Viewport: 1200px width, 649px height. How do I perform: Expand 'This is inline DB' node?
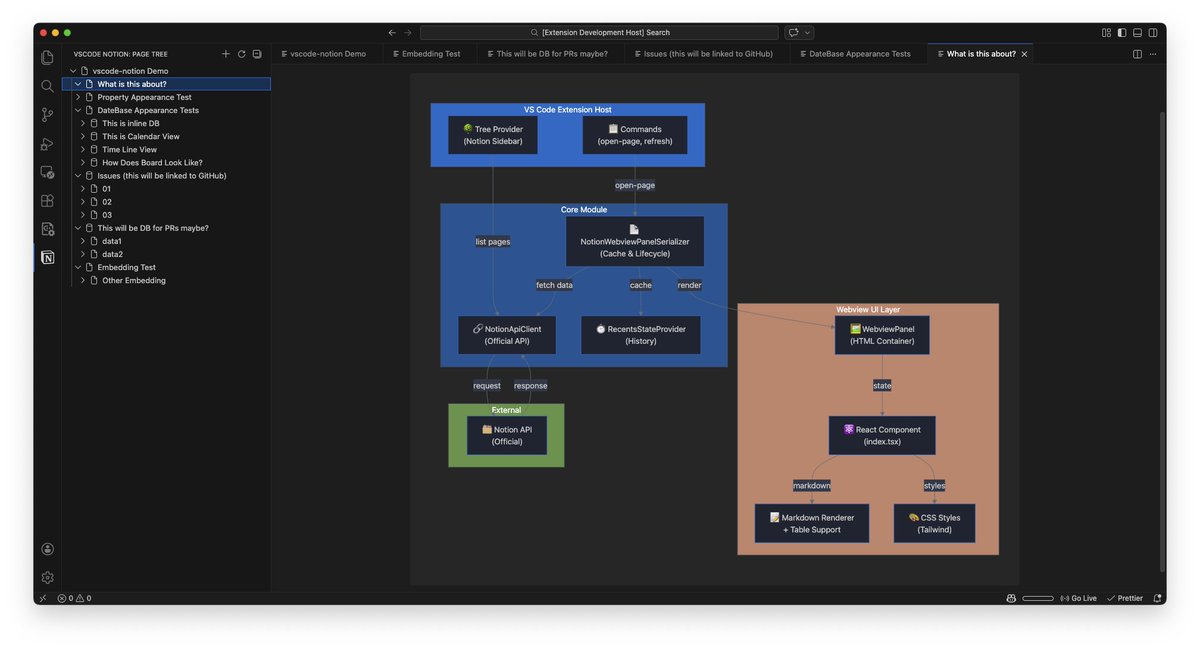coord(83,123)
